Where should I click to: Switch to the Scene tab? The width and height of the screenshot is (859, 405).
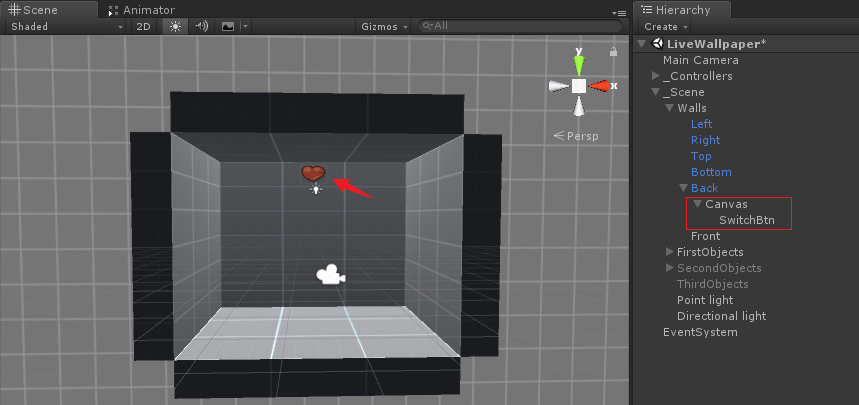point(49,10)
